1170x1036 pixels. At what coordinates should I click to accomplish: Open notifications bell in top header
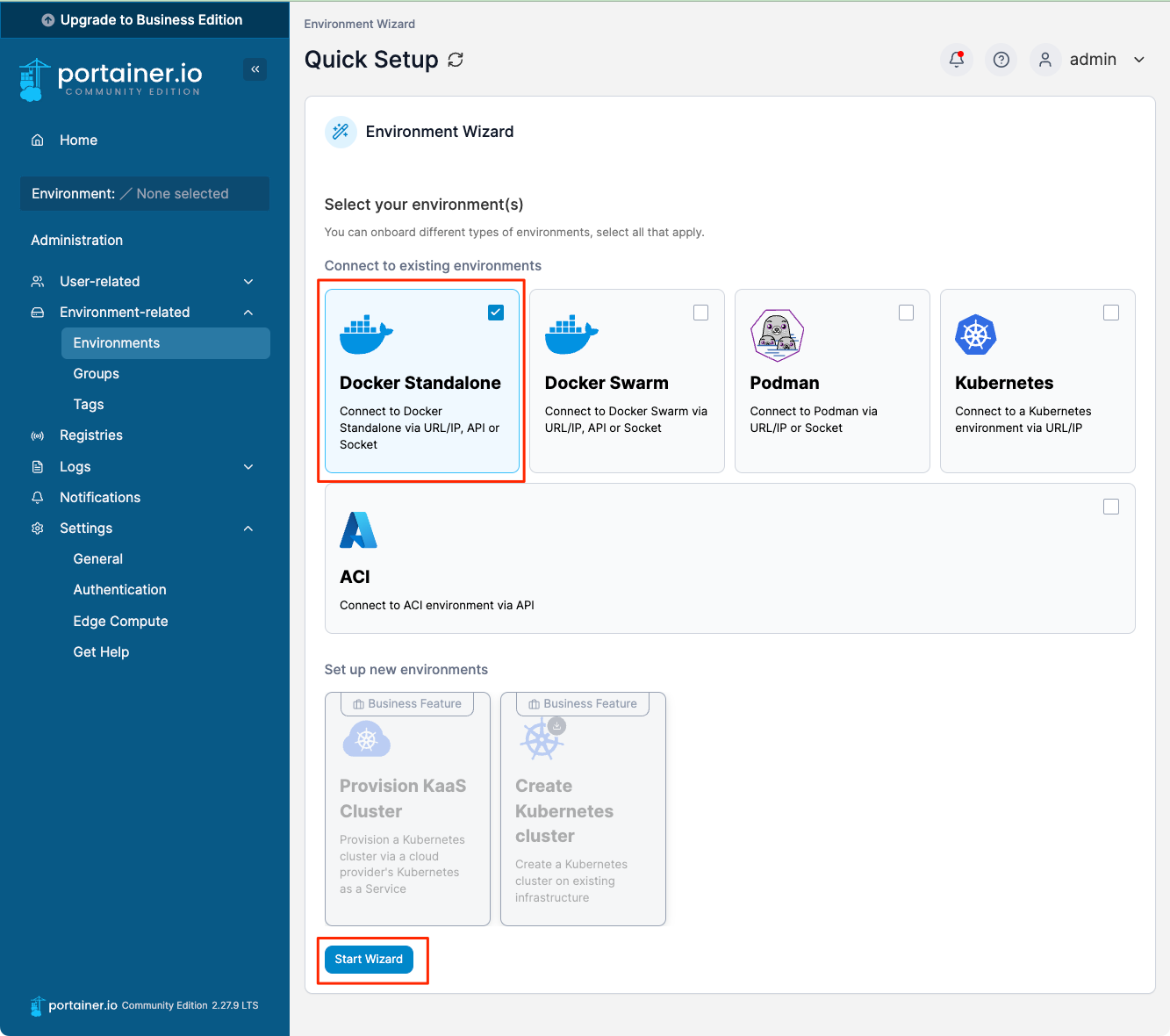pyautogui.click(x=957, y=60)
